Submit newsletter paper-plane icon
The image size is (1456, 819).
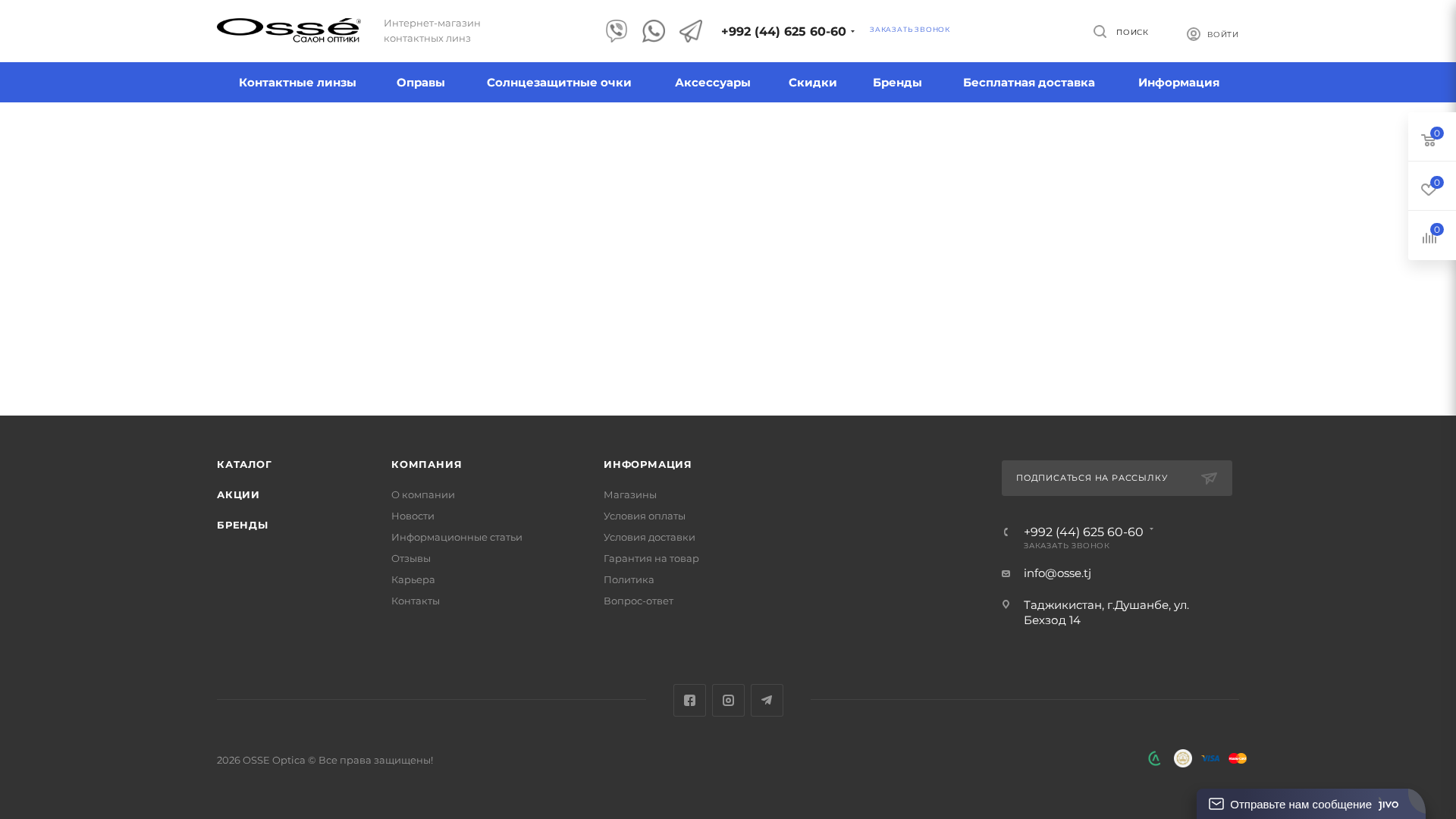point(1209,479)
